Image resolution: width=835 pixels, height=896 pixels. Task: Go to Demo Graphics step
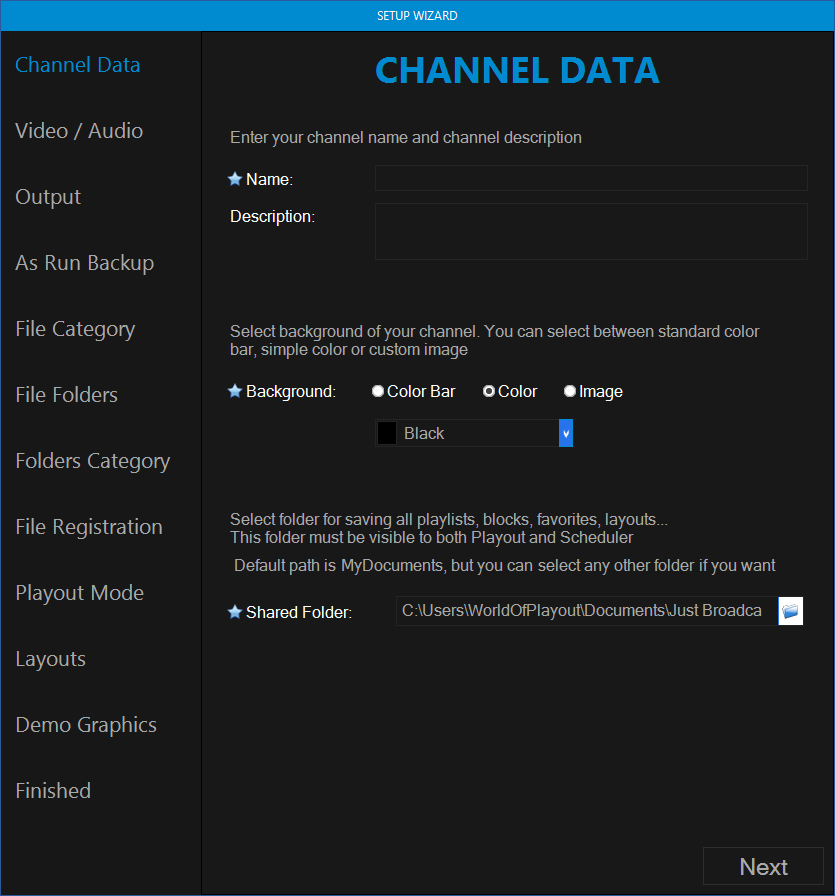tap(86, 725)
